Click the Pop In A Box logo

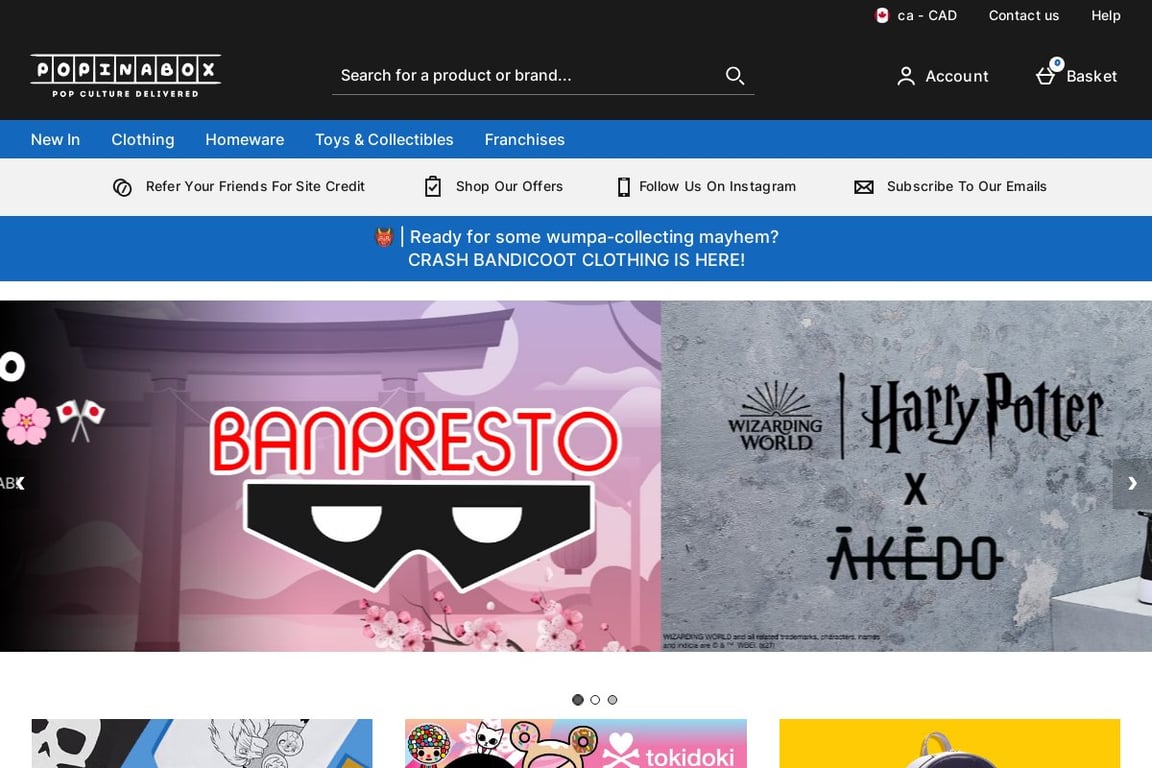pos(125,76)
